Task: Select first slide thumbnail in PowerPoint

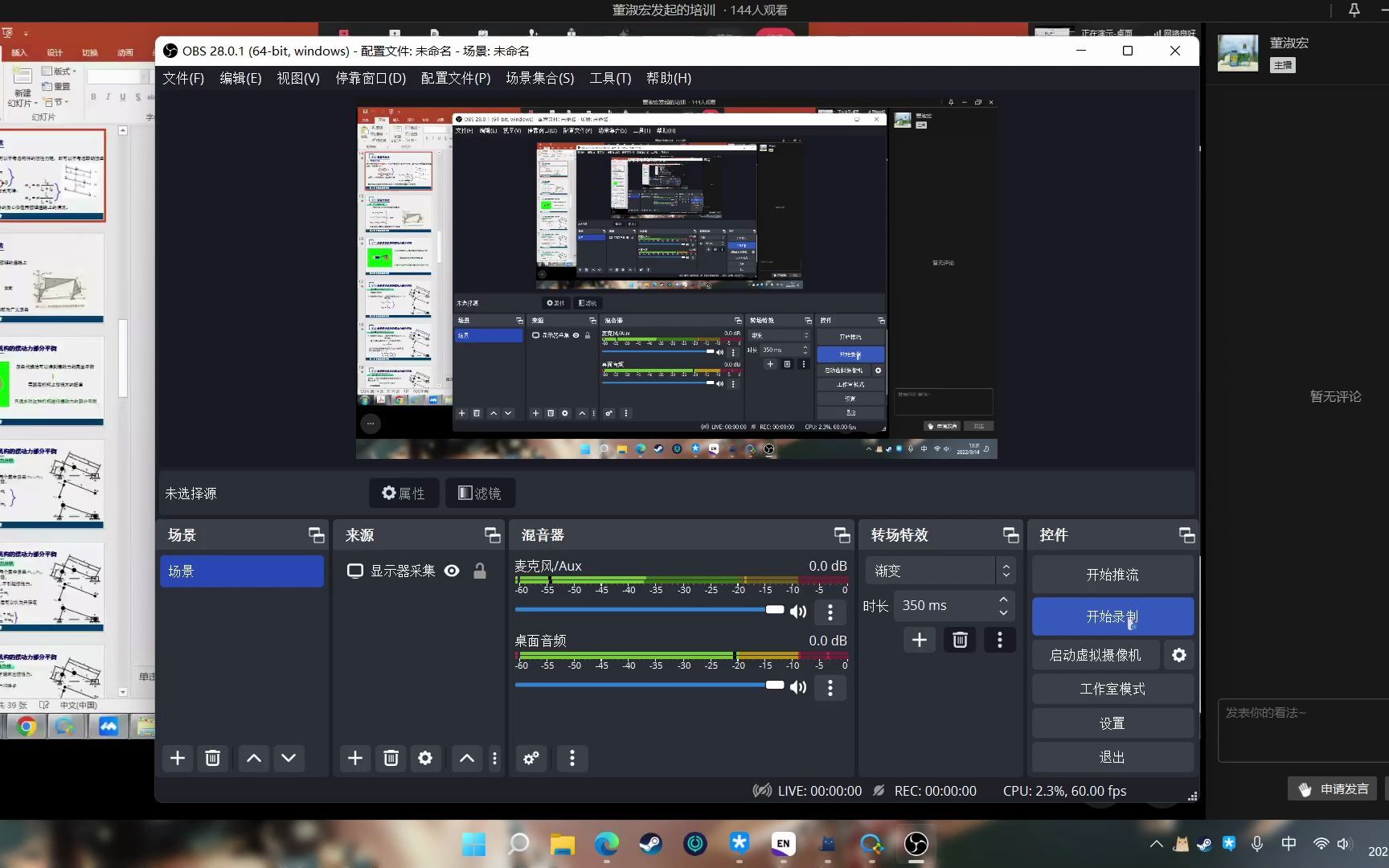Action: coord(52,175)
